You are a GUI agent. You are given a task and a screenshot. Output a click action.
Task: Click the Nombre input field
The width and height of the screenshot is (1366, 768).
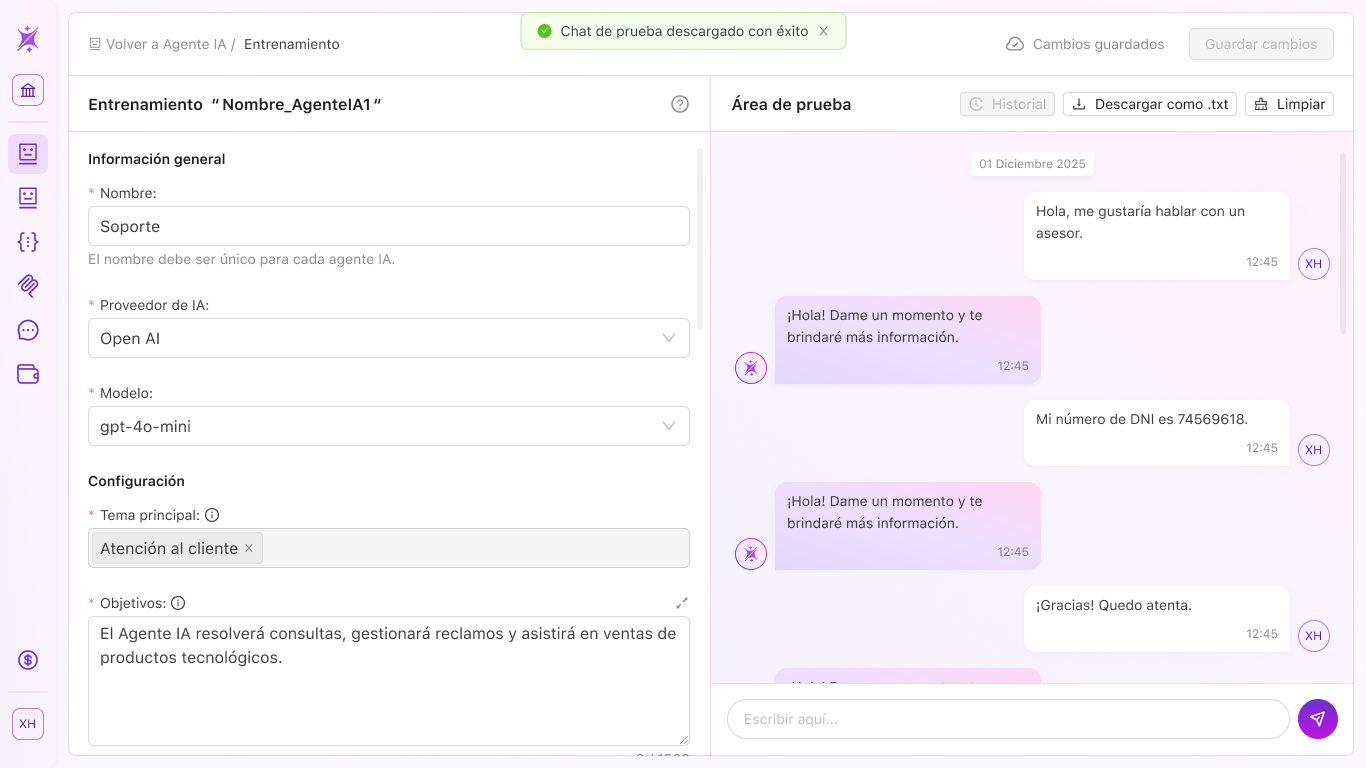[x=389, y=226]
